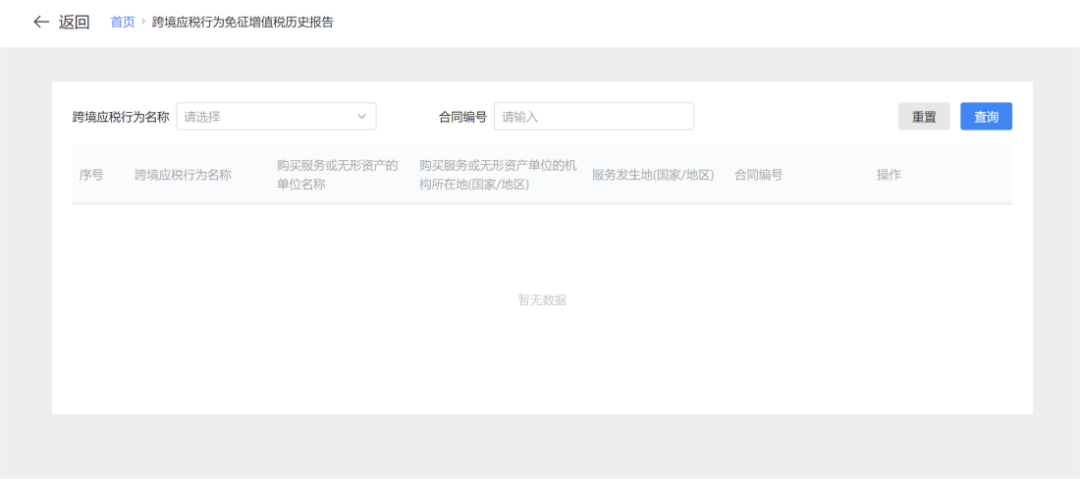Click the 操作 column header
Viewport: 1080px width, 479px height.
coord(889,175)
